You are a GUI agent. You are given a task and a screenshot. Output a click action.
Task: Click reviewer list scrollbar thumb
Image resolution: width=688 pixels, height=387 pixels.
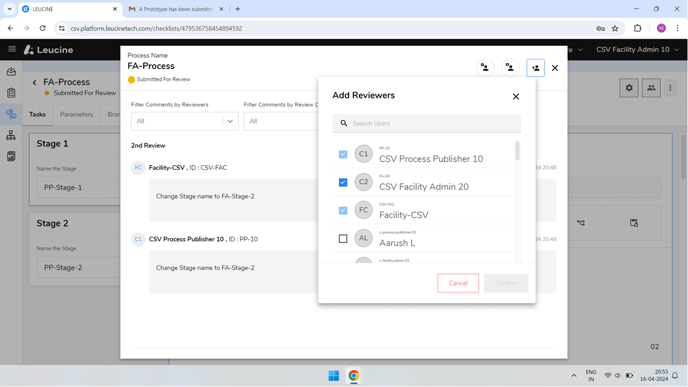click(517, 151)
